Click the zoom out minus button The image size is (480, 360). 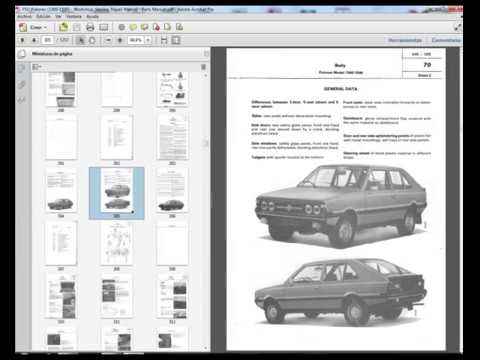pyautogui.click(x=108, y=40)
